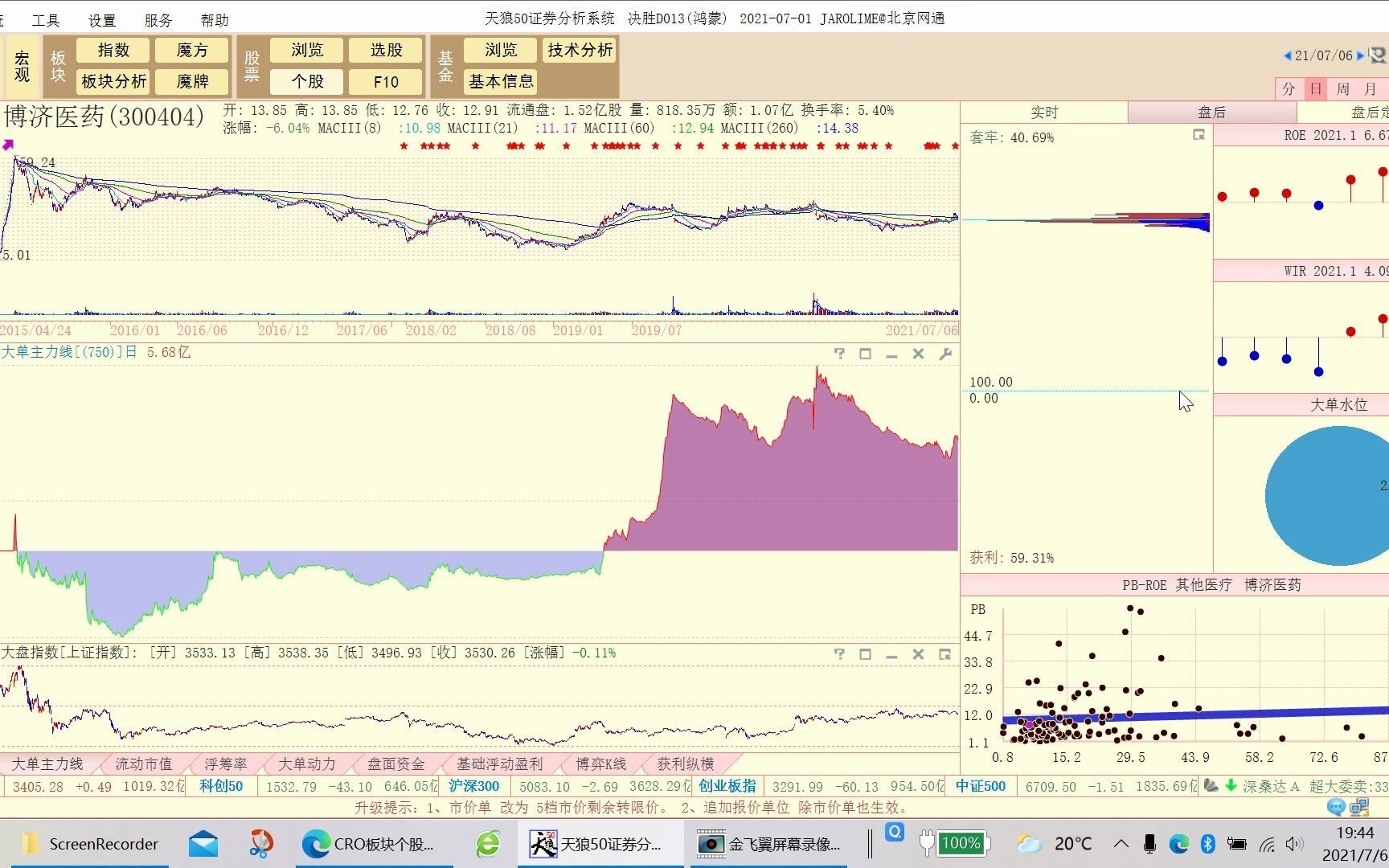Switch chart period to 日 (daily)
This screenshot has height=868, width=1389.
pyautogui.click(x=1315, y=89)
